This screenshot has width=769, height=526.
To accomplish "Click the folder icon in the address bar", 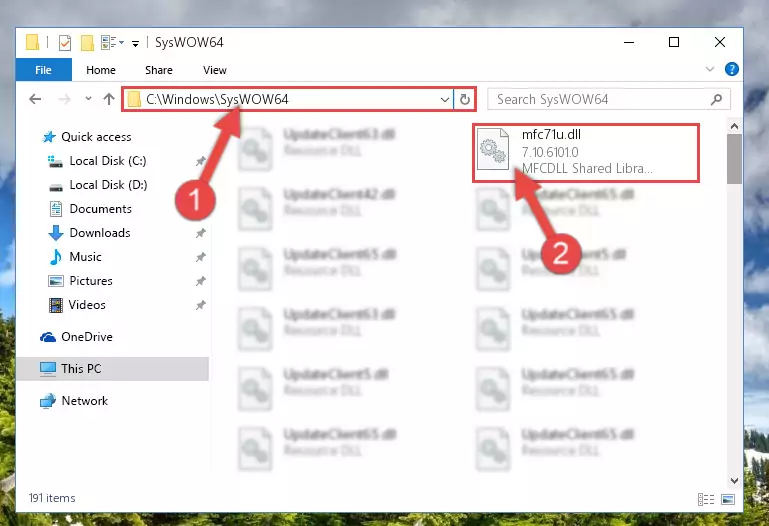I will [133, 100].
